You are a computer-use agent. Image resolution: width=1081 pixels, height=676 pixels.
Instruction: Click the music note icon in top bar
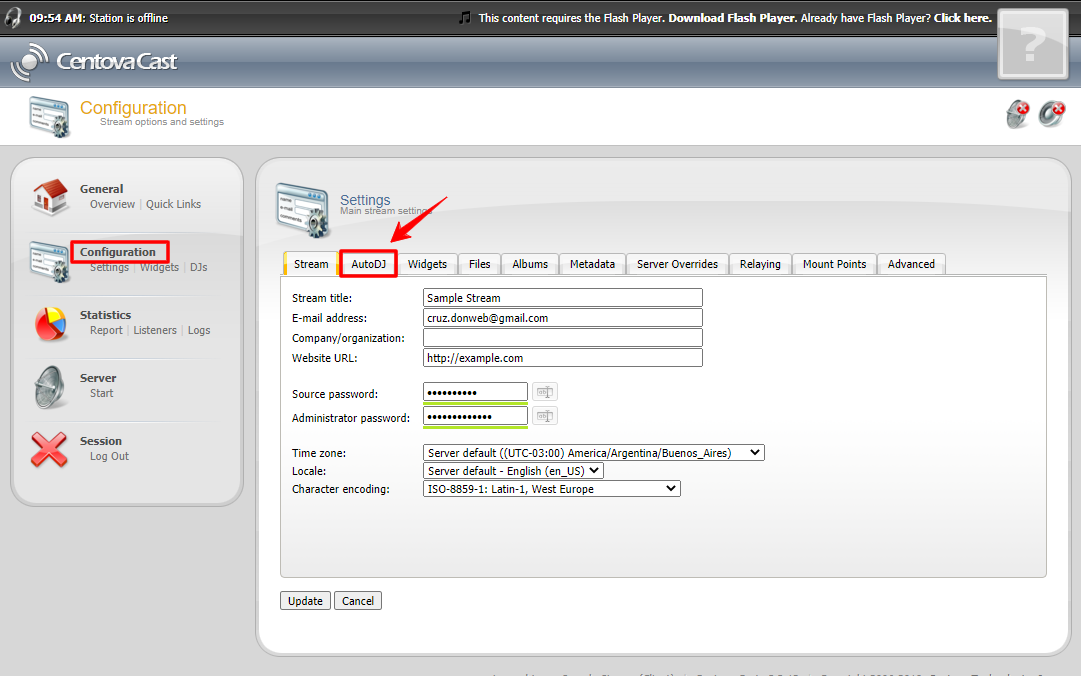[465, 17]
